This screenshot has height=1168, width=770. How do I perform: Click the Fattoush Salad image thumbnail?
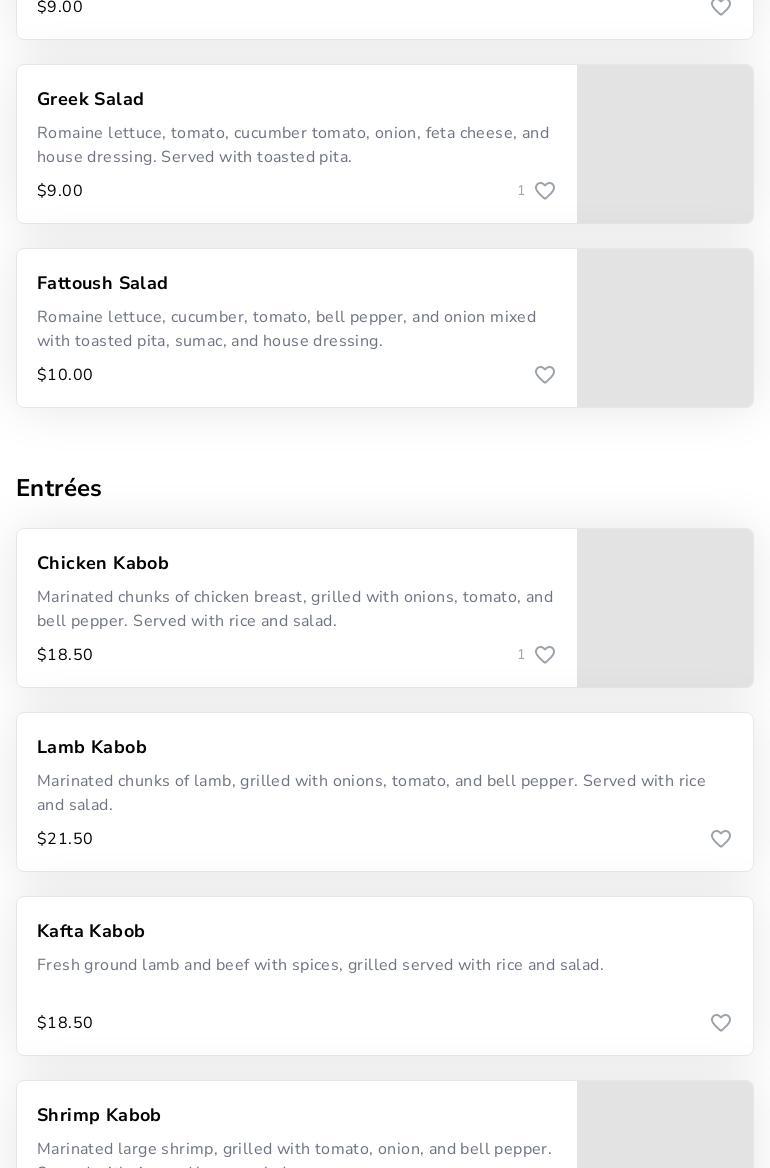click(x=665, y=328)
